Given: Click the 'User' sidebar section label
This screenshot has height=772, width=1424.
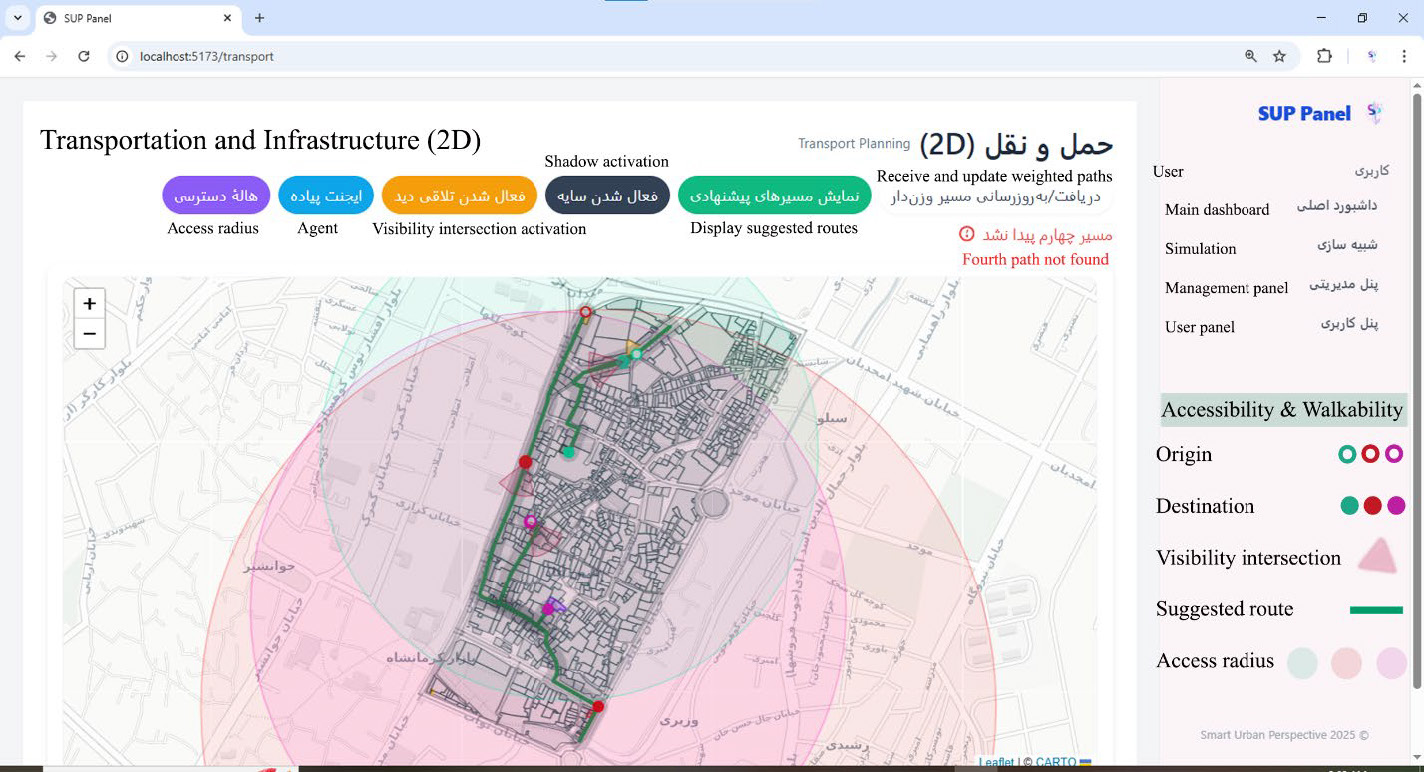Looking at the screenshot, I should click(1168, 172).
